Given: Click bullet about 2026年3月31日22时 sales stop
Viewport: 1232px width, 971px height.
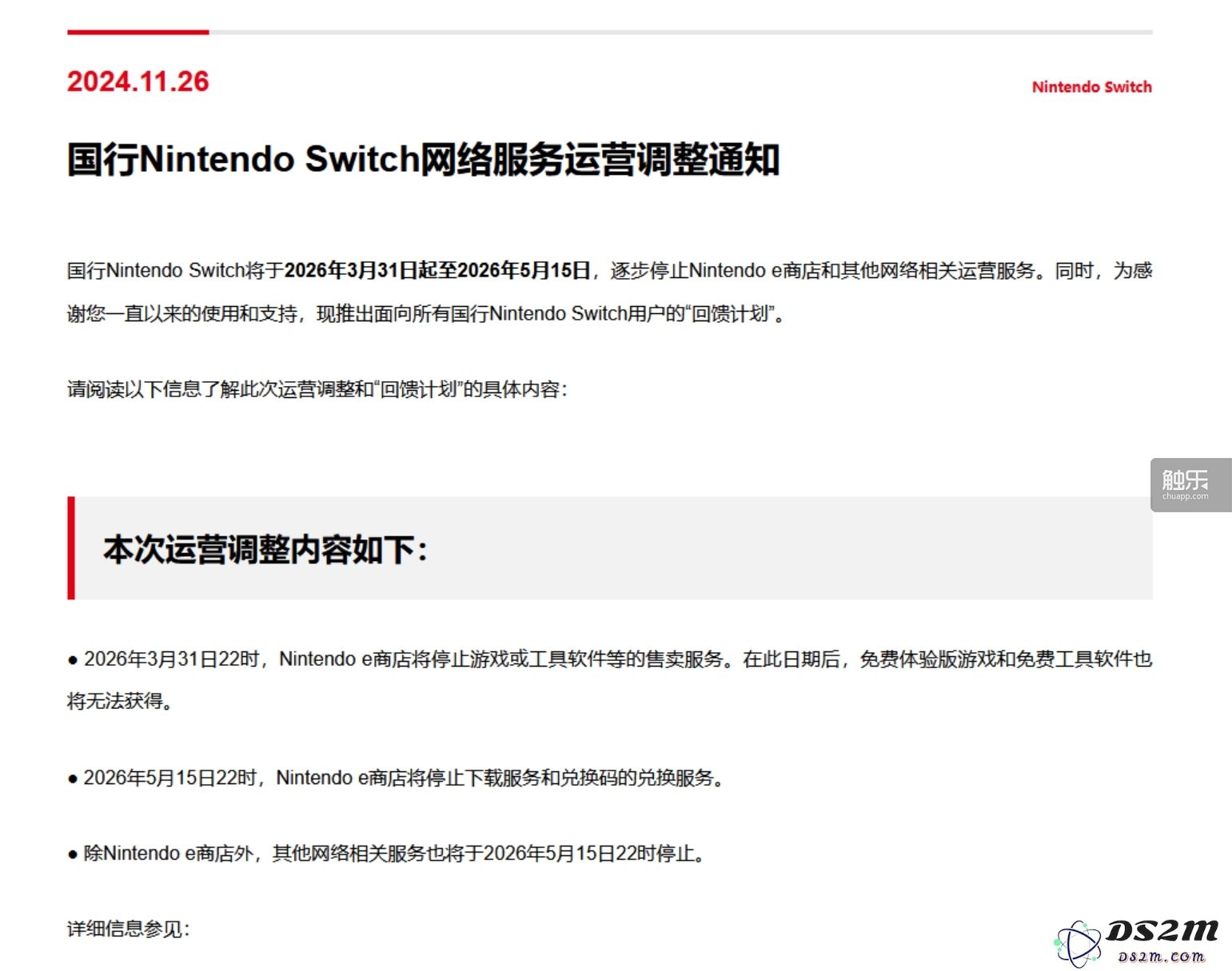Looking at the screenshot, I should coord(610,659).
